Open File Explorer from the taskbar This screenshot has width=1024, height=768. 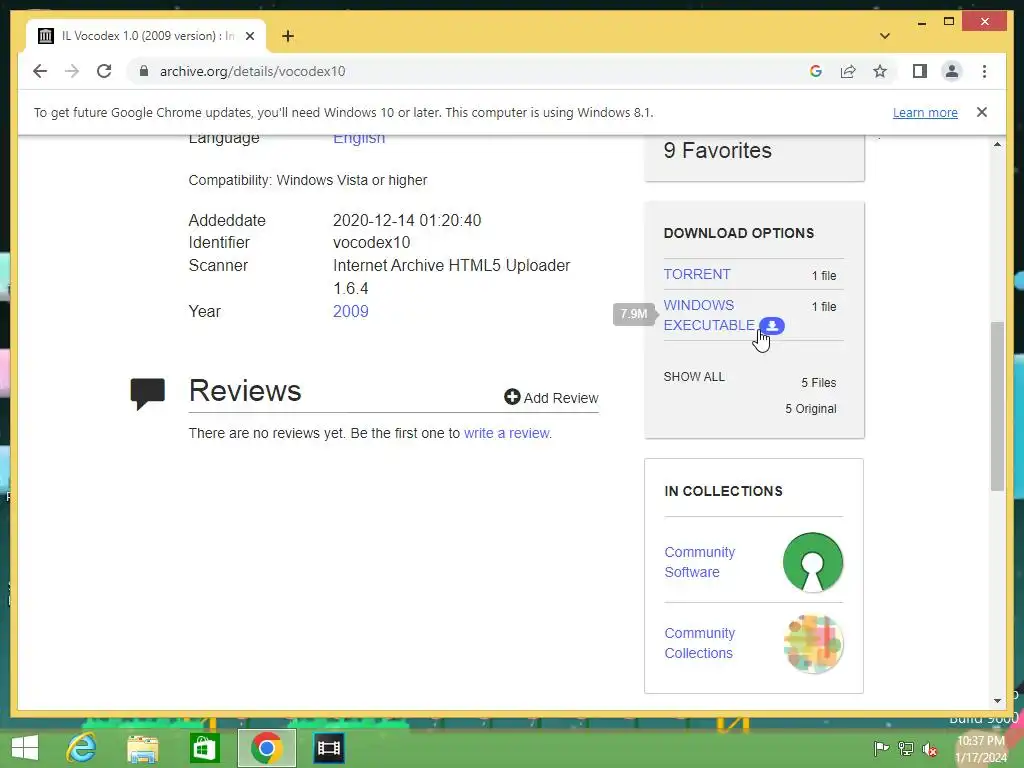tap(143, 748)
